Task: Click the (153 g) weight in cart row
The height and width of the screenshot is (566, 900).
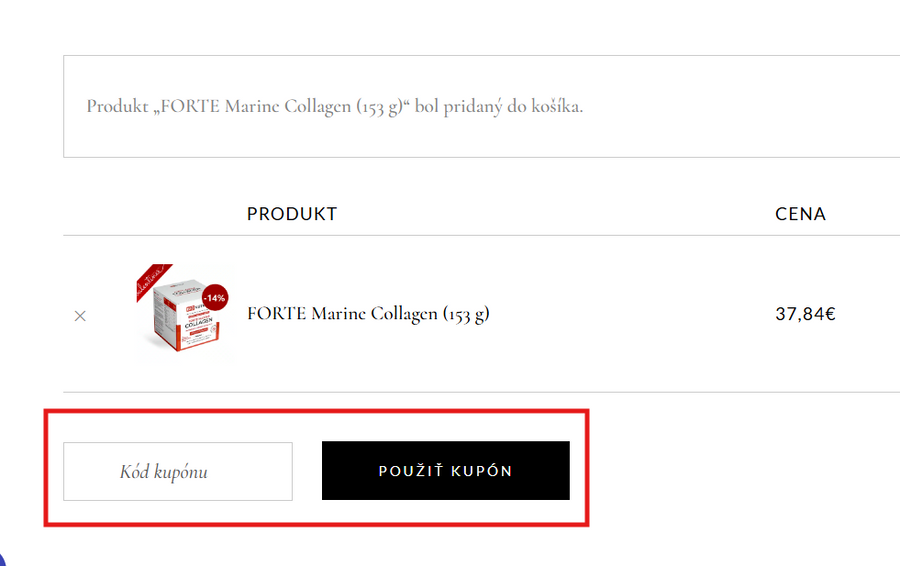Action: (x=466, y=314)
